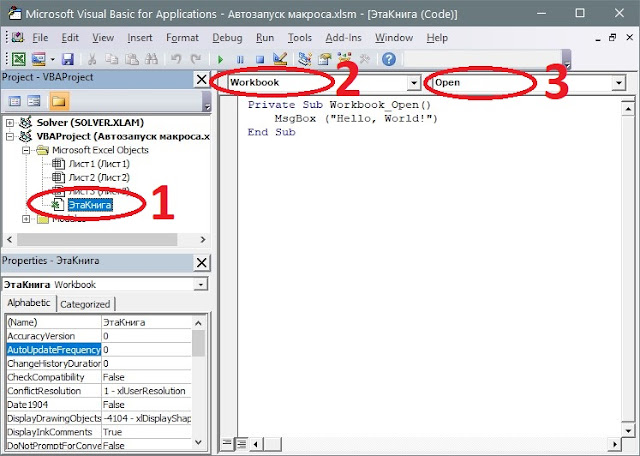Expand the Solver (SOLVER.XLAM) project node
The height and width of the screenshot is (456, 640).
(x=10, y=122)
